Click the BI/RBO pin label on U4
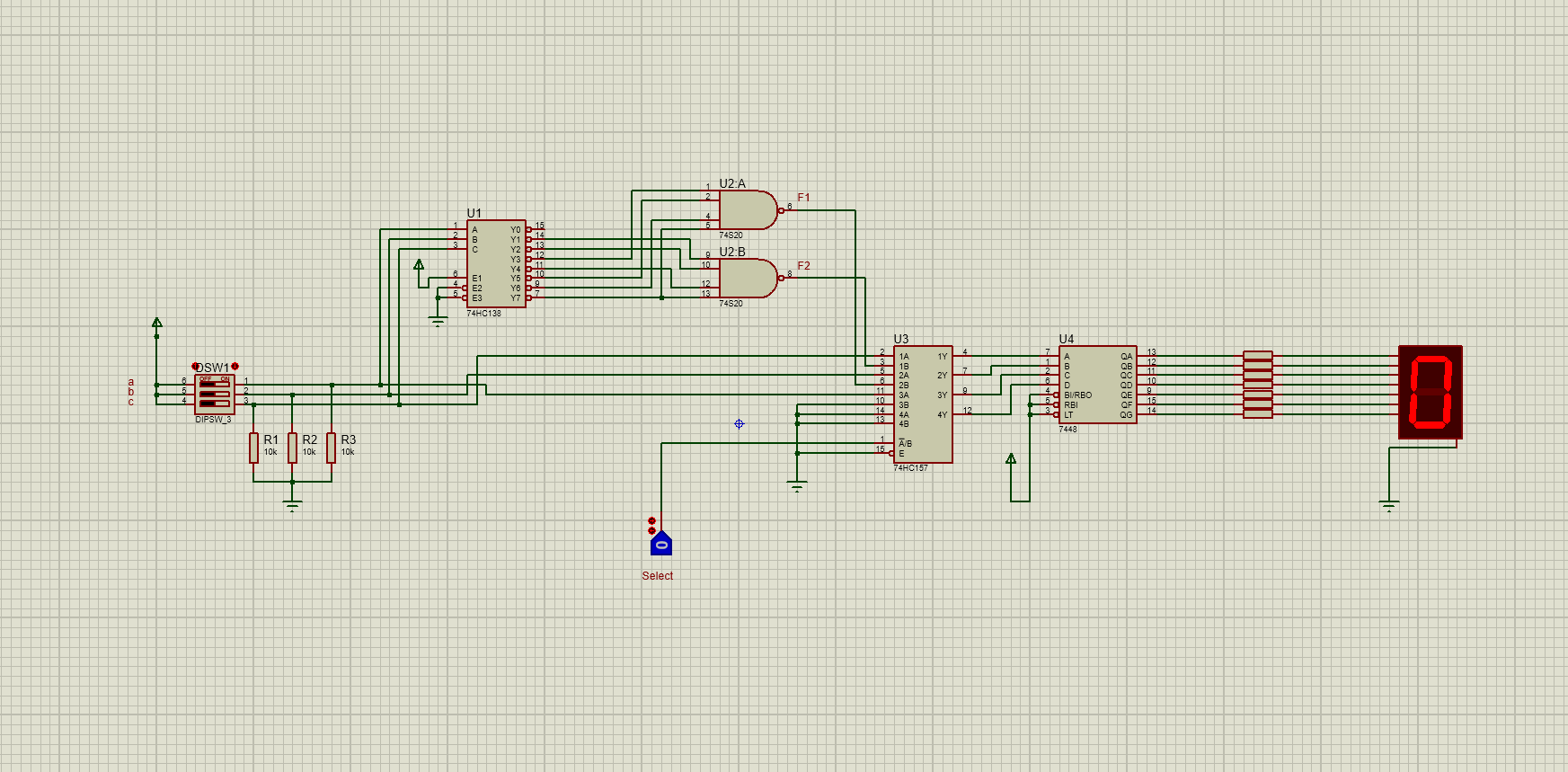The image size is (1568, 772). (1077, 395)
